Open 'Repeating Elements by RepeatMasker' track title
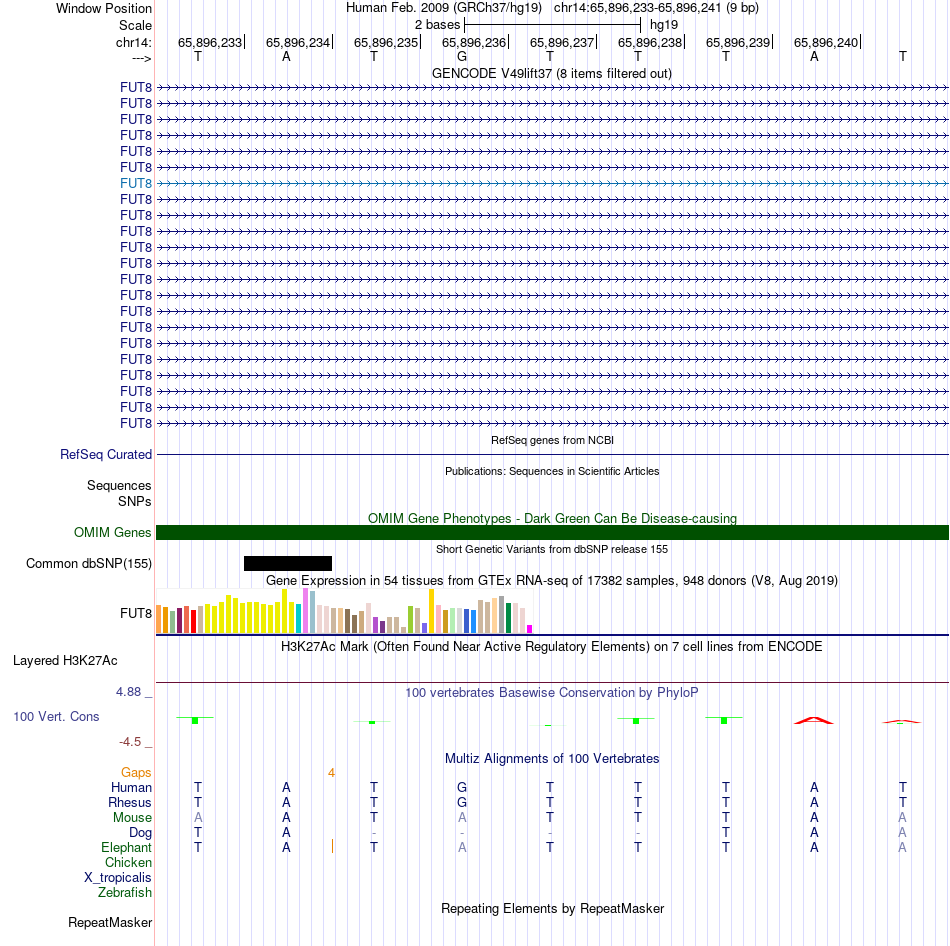950x946 pixels. click(552, 908)
